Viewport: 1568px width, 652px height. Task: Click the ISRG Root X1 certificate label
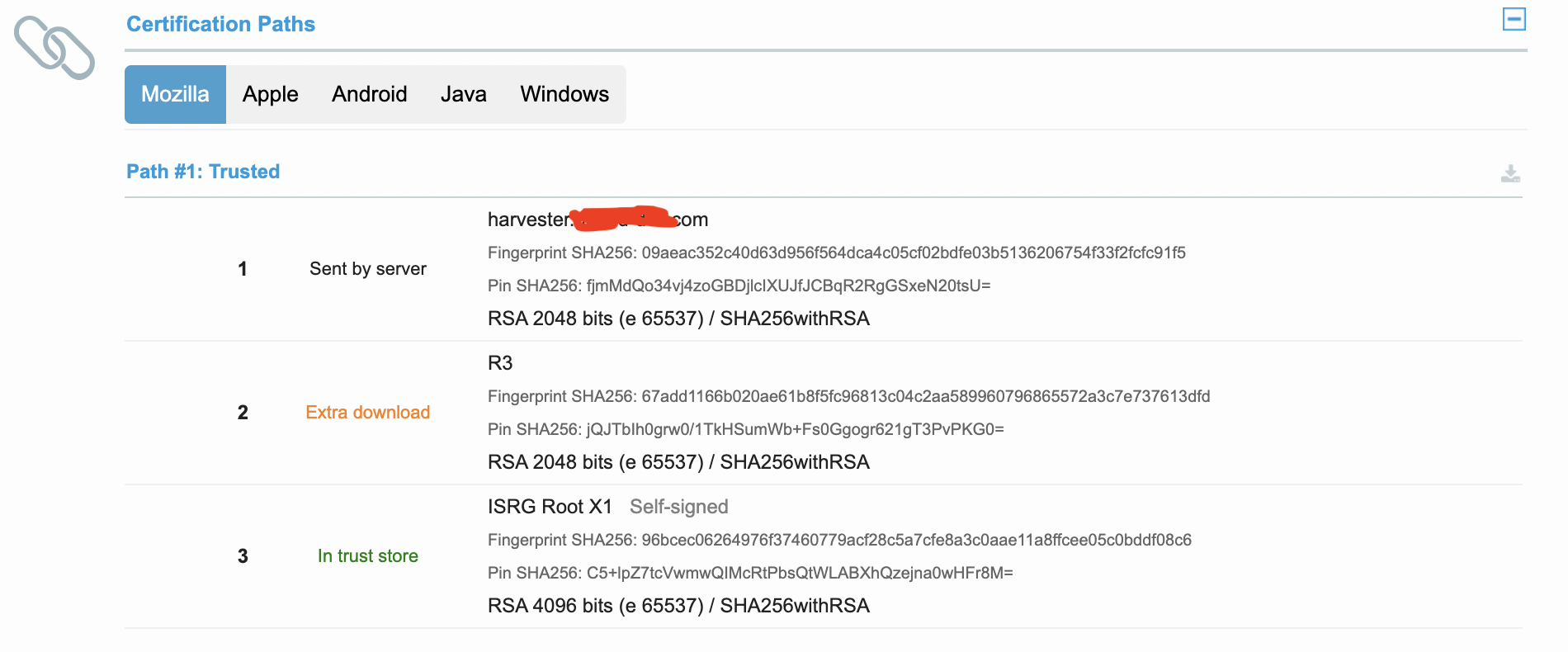tap(550, 506)
